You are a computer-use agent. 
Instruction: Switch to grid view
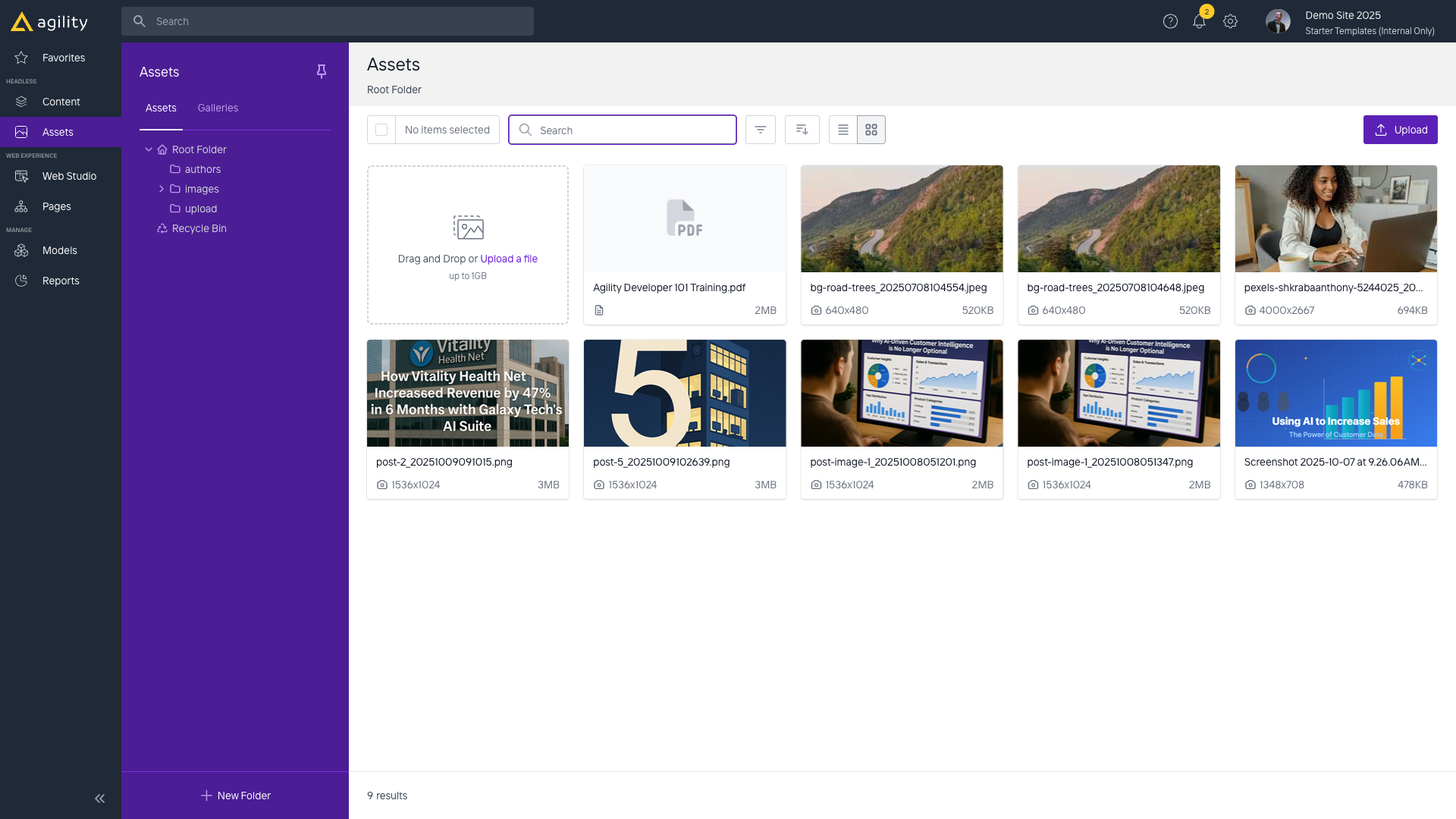coord(871,130)
